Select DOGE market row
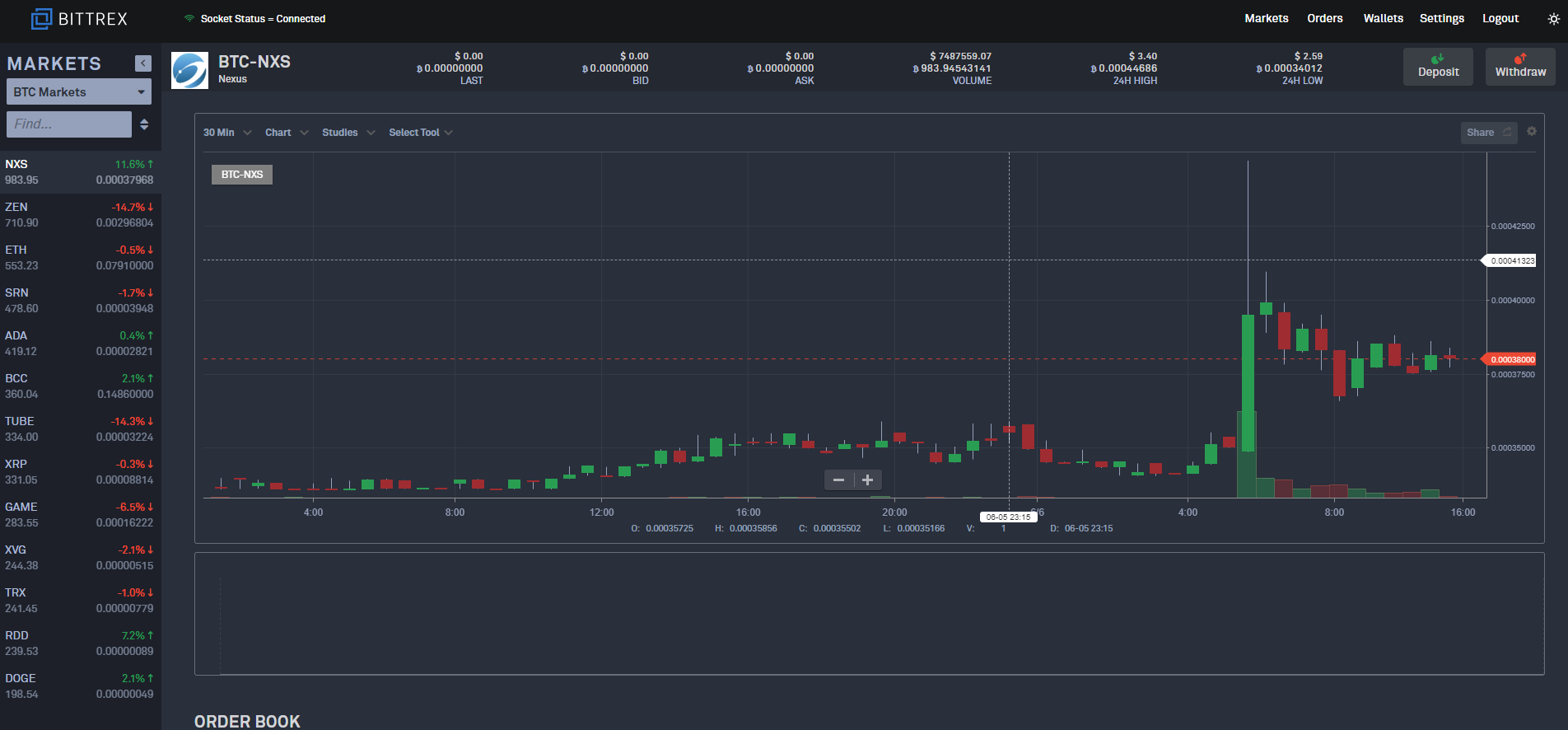Screen dimensions: 1568x730 coord(80,686)
